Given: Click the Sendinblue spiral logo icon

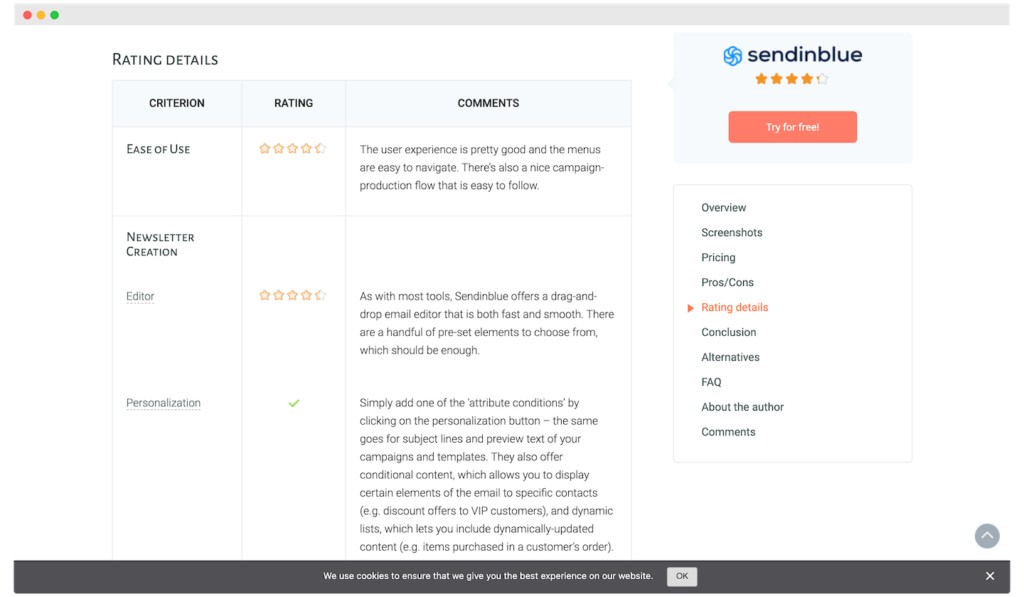Looking at the screenshot, I should [733, 55].
